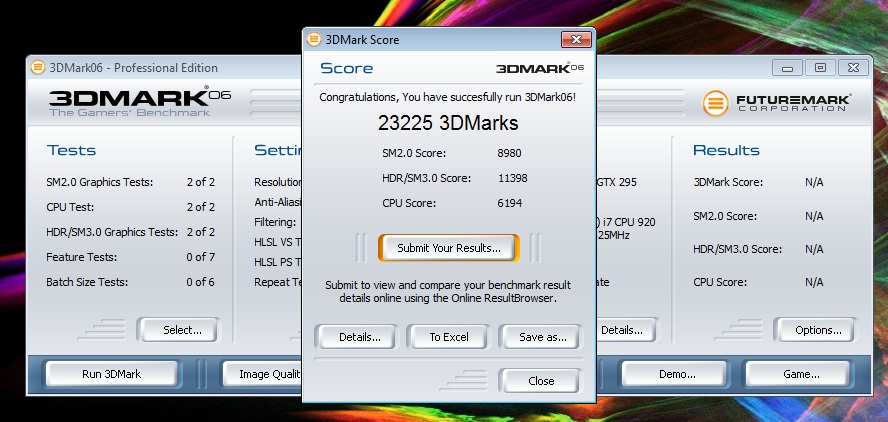Click the Results panel heading
Screen dimensions: 888x422
click(727, 150)
